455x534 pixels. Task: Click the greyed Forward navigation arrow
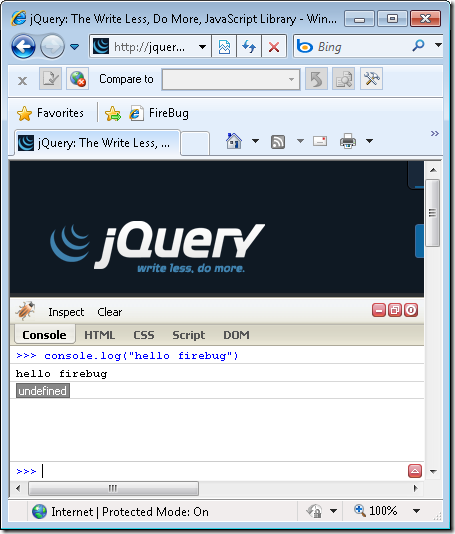tap(52, 46)
